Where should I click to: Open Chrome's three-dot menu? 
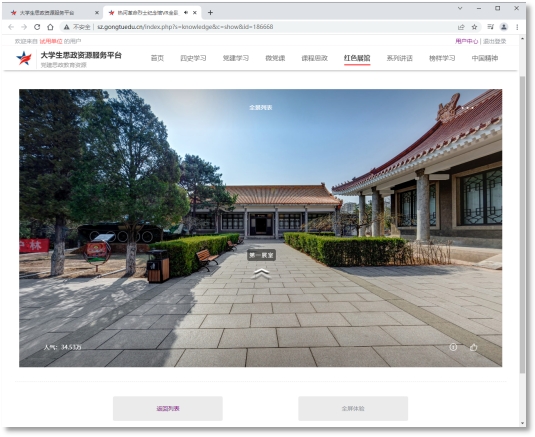click(517, 27)
